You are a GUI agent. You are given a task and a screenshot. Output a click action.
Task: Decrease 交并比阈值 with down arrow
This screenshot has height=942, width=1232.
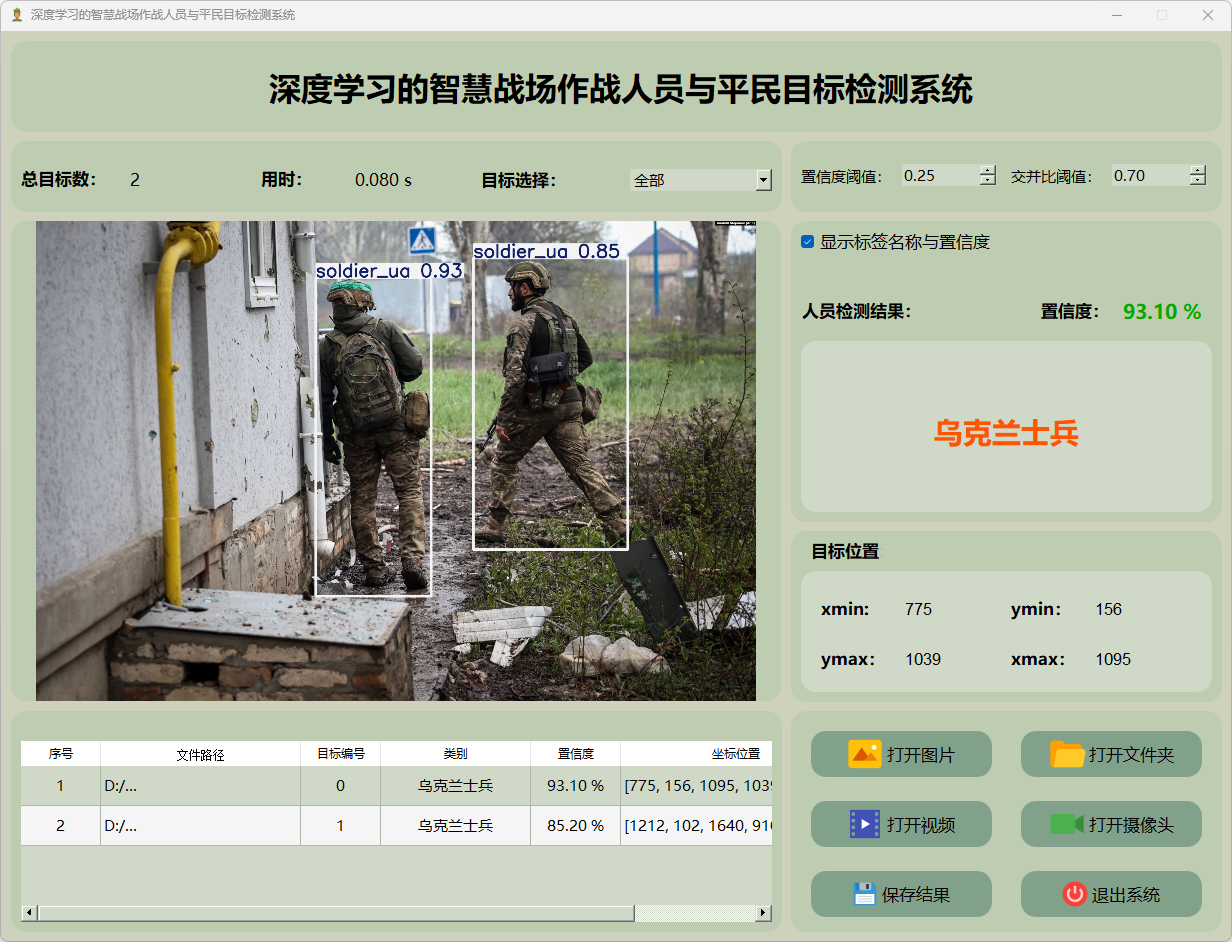pyautogui.click(x=1198, y=181)
